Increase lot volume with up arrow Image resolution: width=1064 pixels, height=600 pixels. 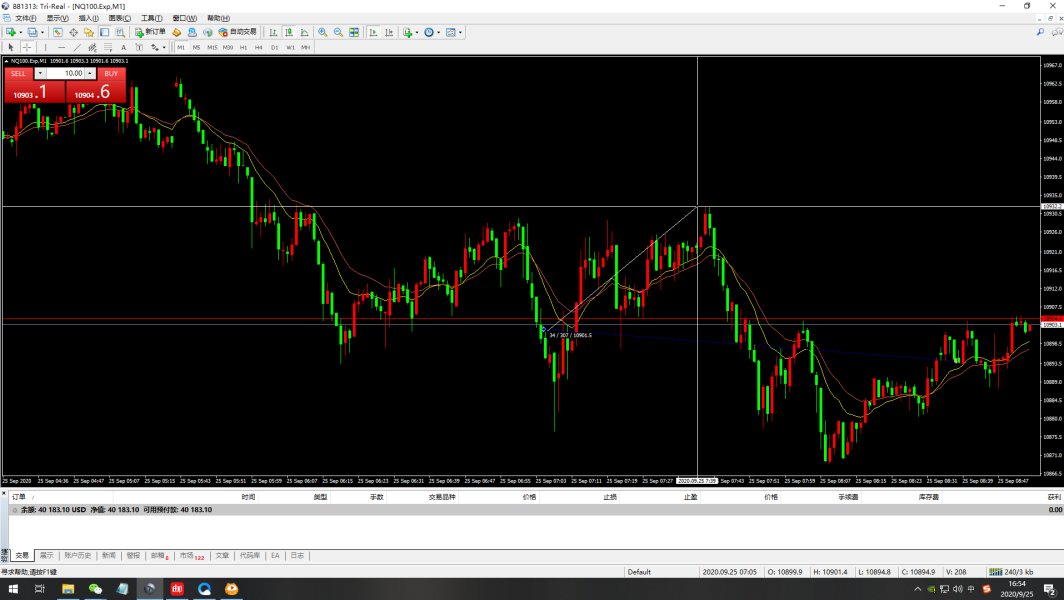90,73
